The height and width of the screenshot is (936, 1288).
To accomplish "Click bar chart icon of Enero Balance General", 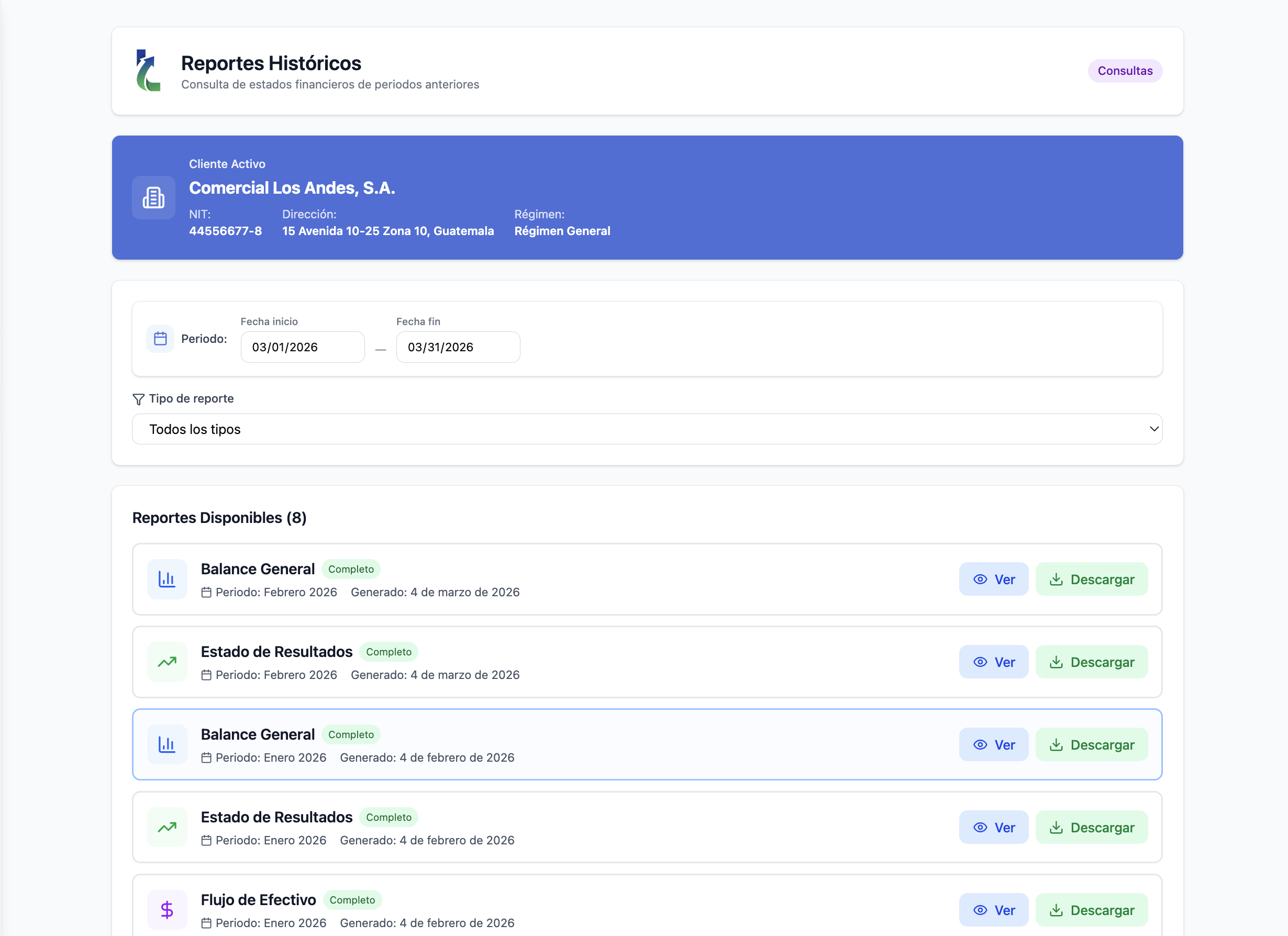I will [x=167, y=744].
